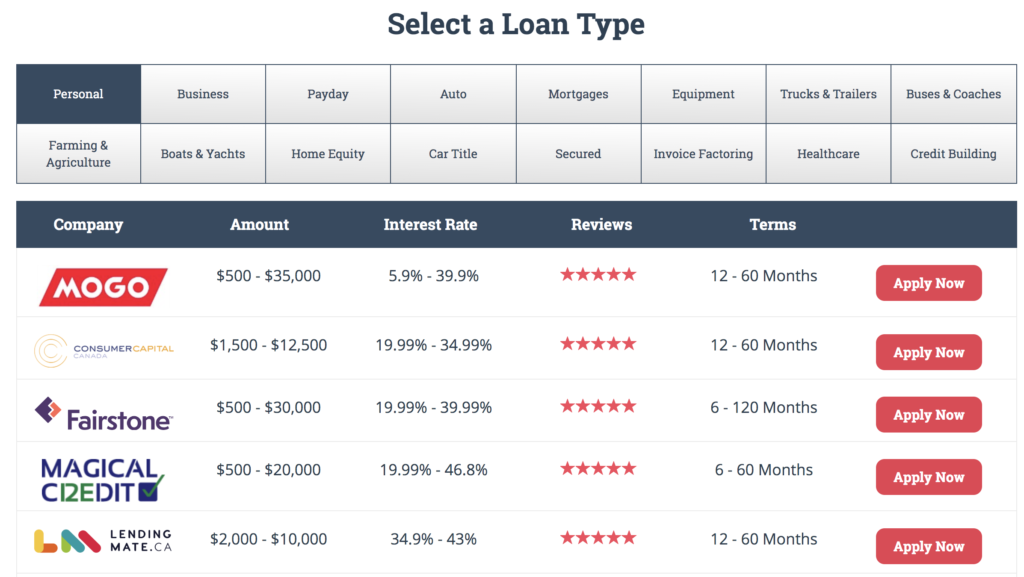This screenshot has width=1024, height=577.
Task: Click Consumer Capital's star rating
Action: 598,344
